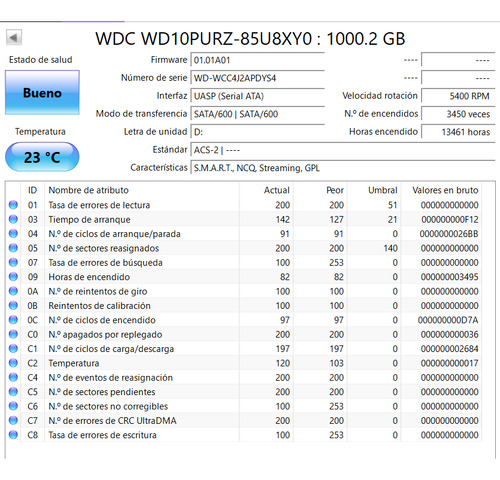This screenshot has height=480, width=500.
Task: Select Interfaz field UASP (Serial ATA)
Action: pyautogui.click(x=257, y=96)
